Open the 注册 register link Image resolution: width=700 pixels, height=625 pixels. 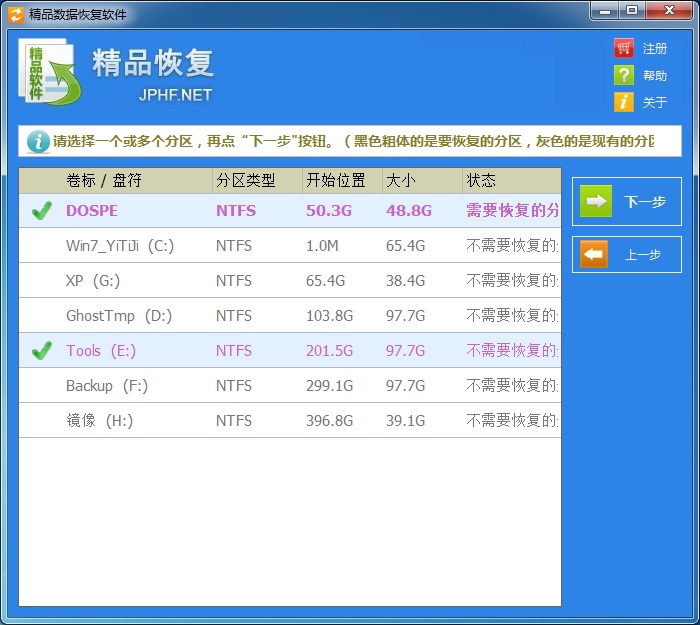tap(655, 48)
